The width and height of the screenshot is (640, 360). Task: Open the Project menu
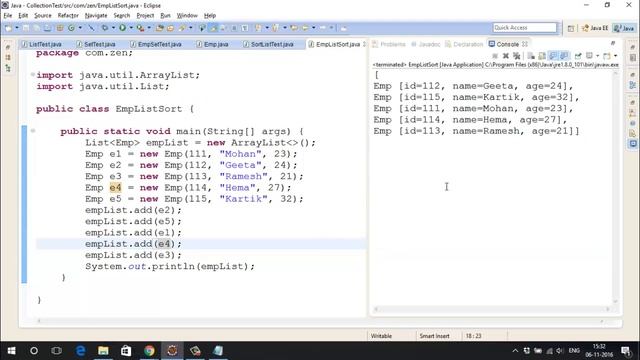point(145,16)
